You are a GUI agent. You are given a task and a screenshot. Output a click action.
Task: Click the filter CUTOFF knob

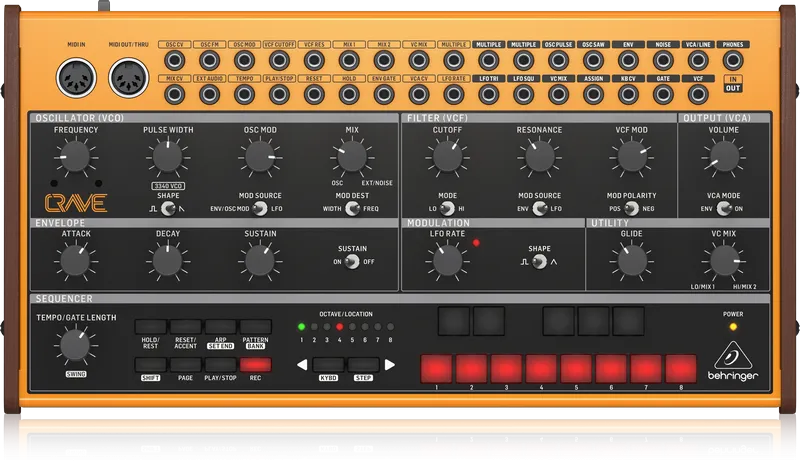pos(447,157)
